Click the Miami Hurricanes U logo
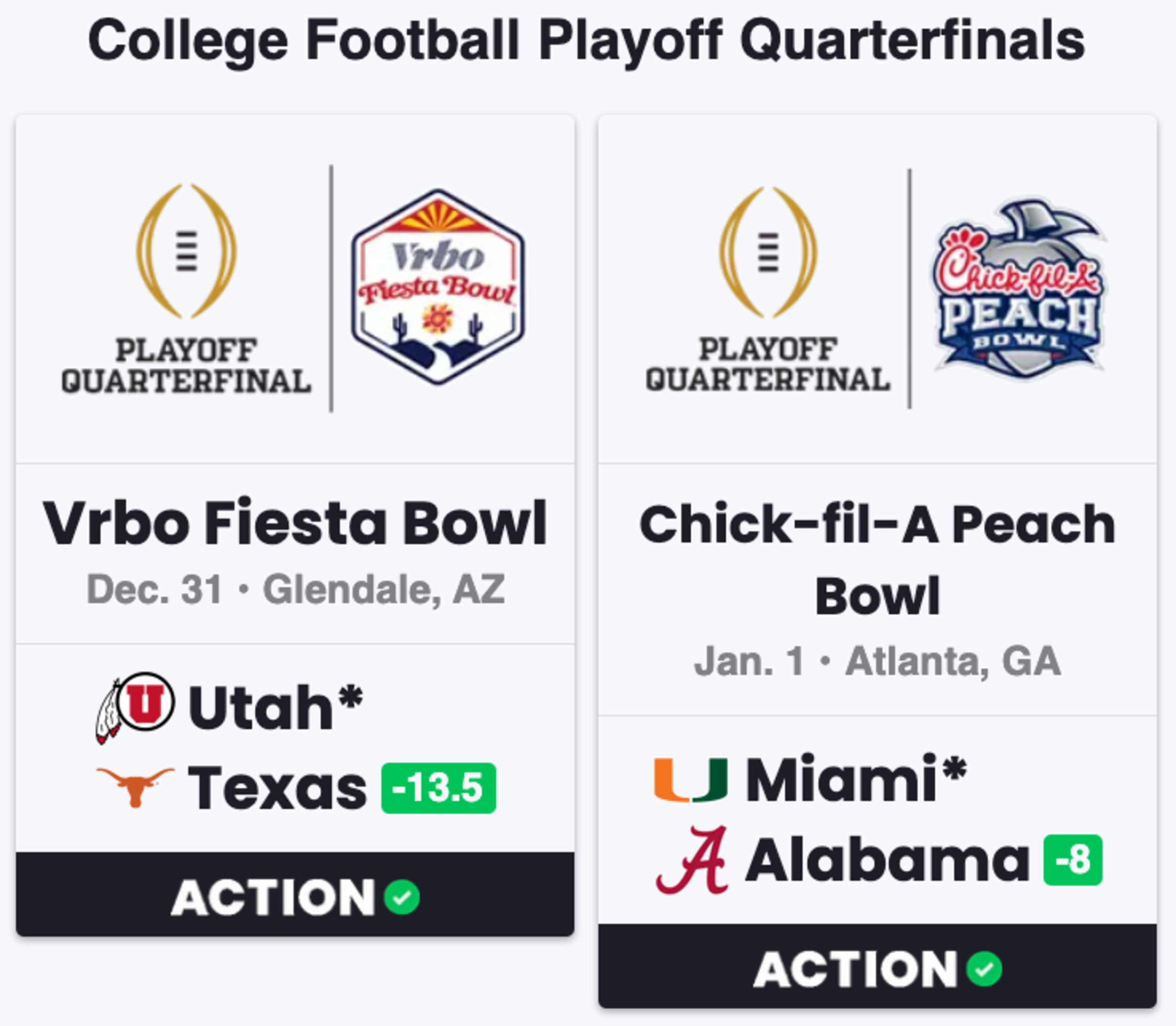 tap(691, 779)
